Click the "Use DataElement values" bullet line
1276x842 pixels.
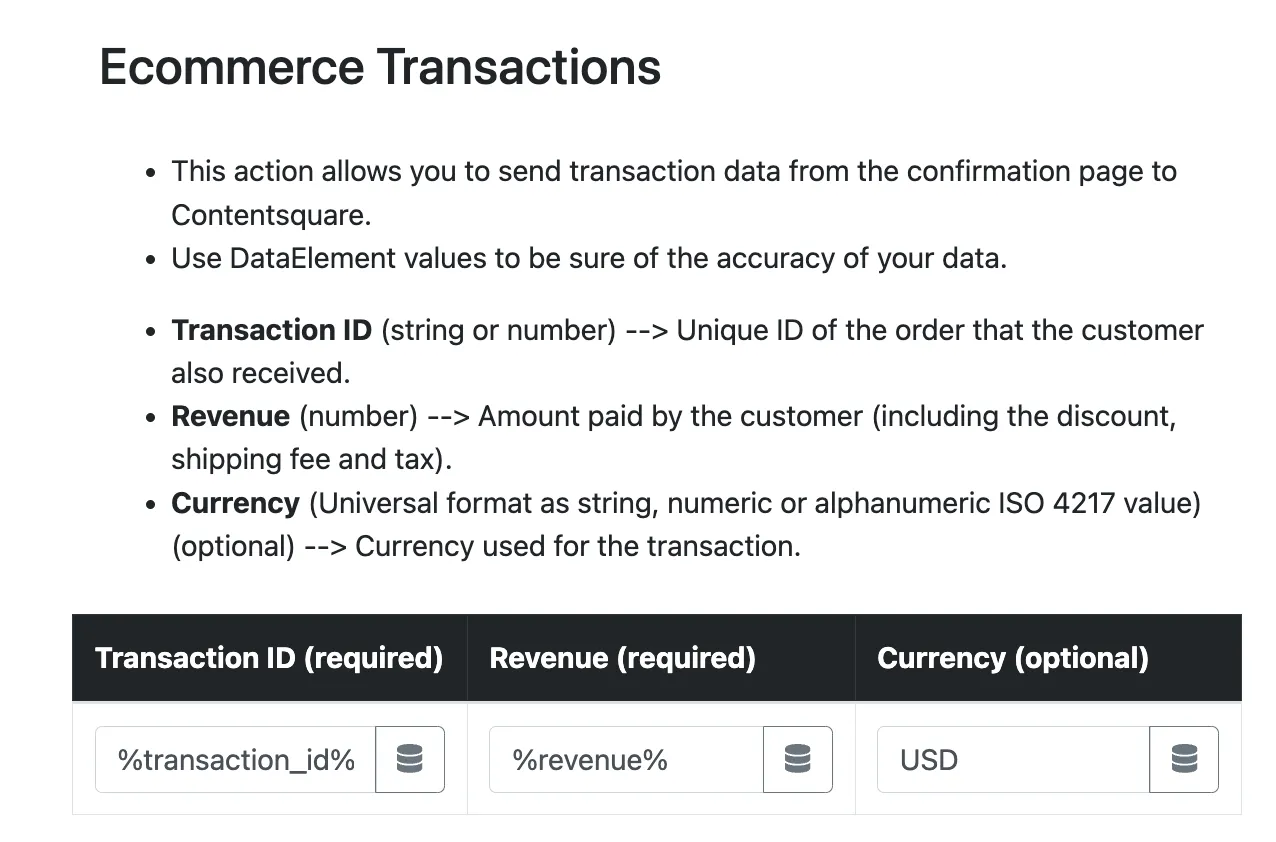click(x=588, y=258)
